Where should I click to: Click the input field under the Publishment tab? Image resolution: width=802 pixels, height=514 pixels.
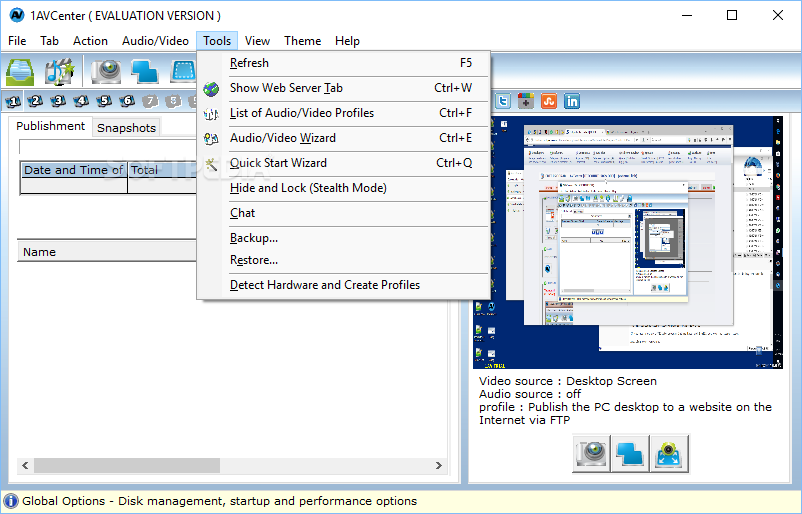coord(108,147)
